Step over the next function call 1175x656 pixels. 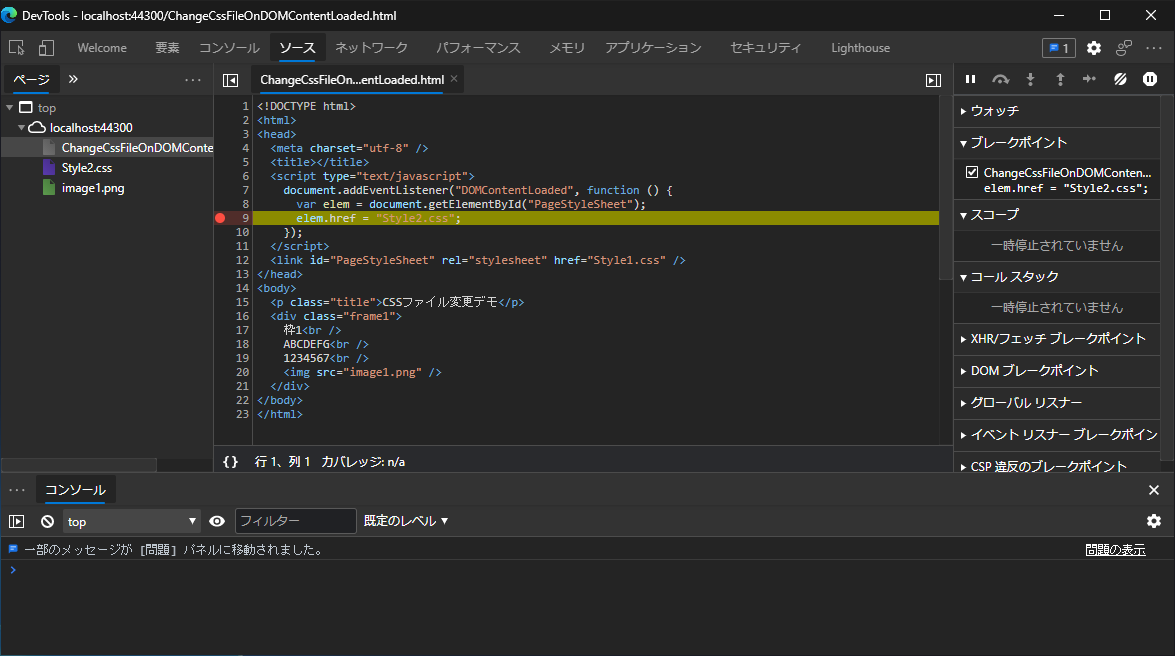(x=1000, y=78)
